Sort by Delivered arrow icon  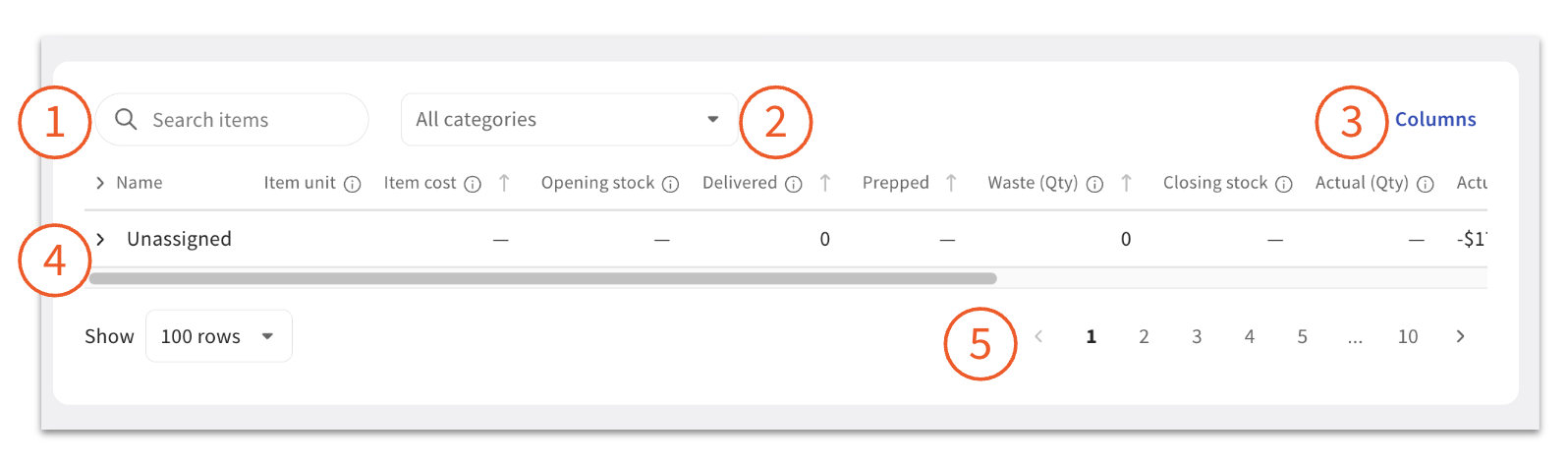pos(825,183)
